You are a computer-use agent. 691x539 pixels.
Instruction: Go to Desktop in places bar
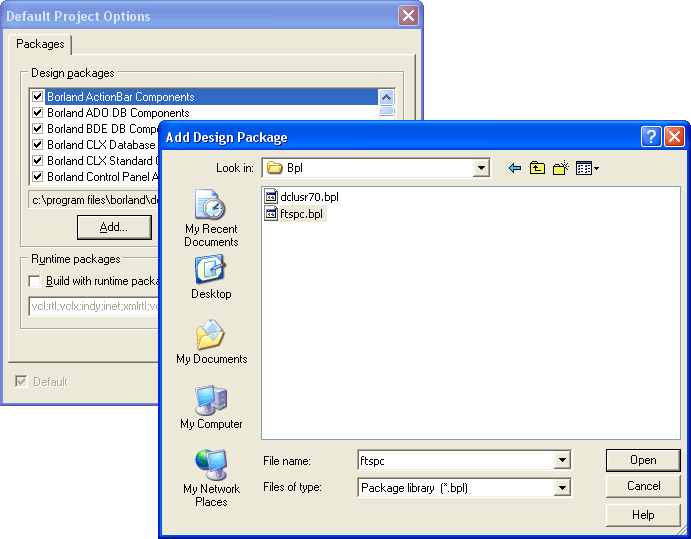211,277
